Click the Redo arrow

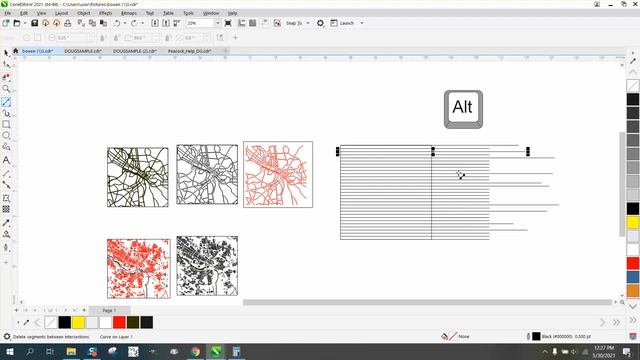[x=134, y=23]
